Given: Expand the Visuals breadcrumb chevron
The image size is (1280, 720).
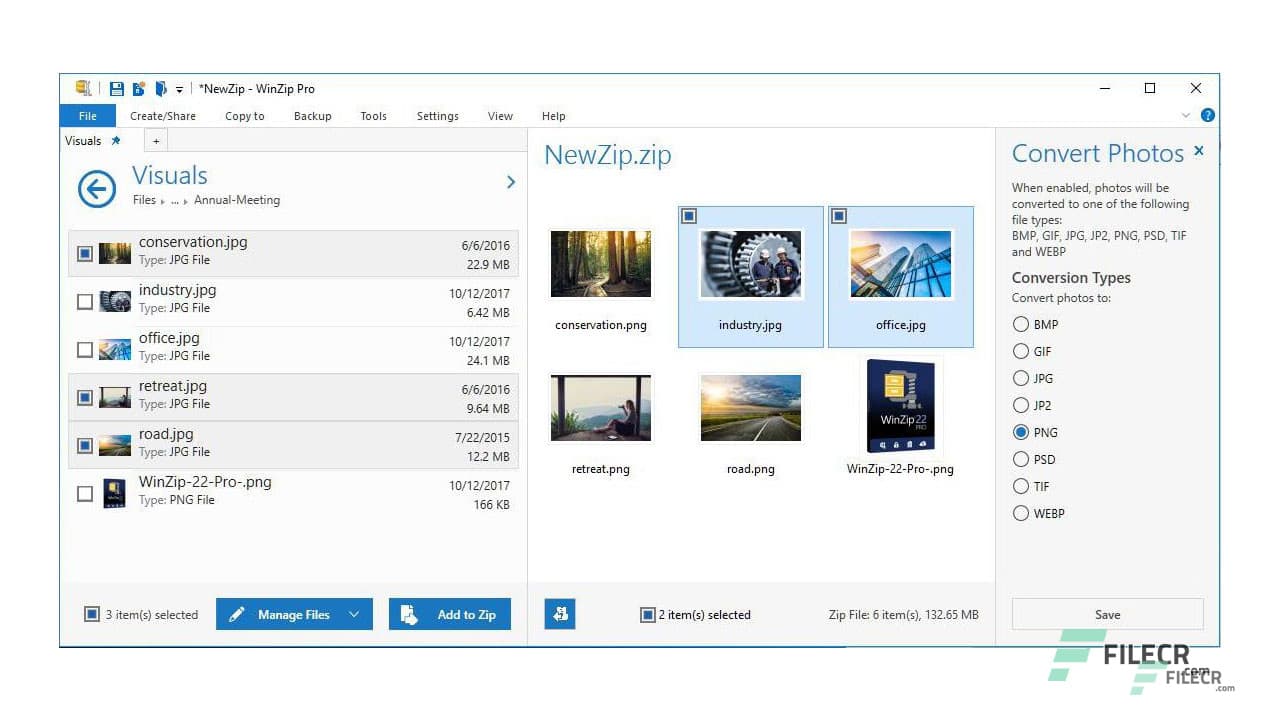Looking at the screenshot, I should (x=510, y=182).
